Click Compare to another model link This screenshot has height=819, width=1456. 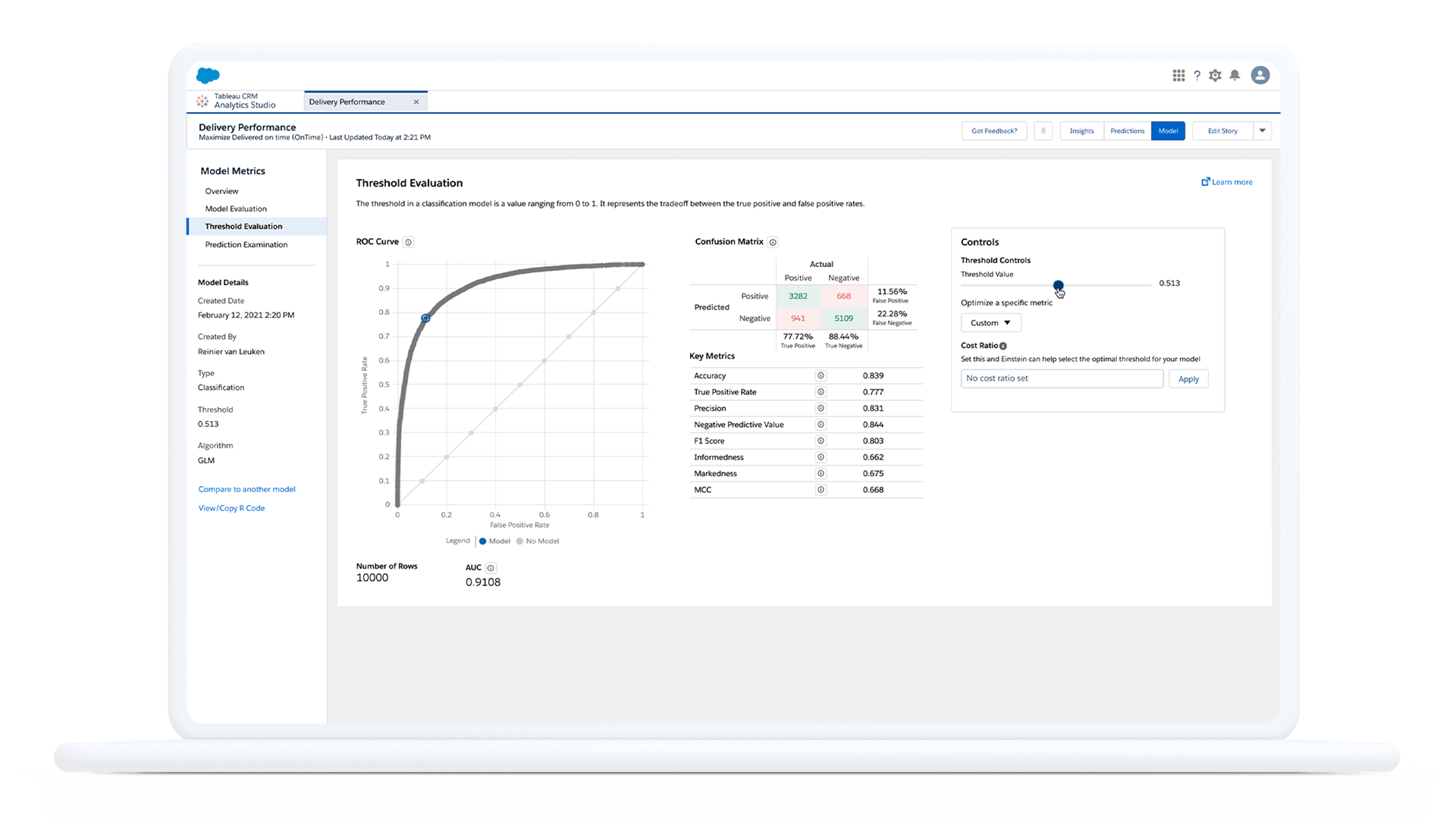(x=247, y=489)
